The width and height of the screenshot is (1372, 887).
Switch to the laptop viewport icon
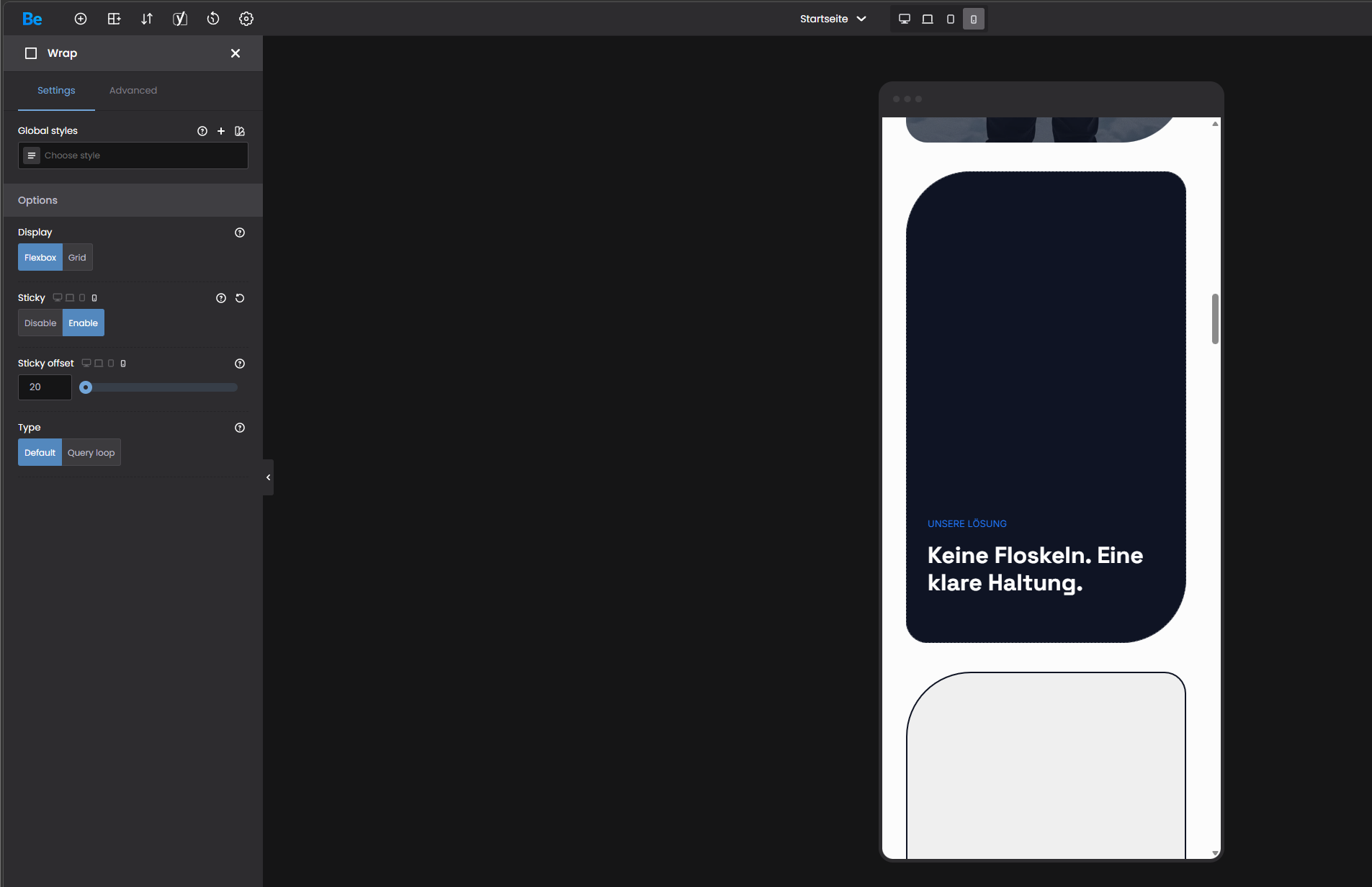click(928, 19)
